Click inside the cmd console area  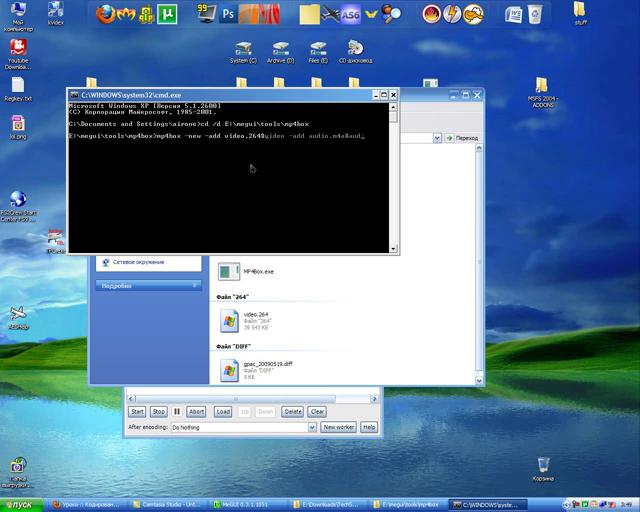[229, 178]
